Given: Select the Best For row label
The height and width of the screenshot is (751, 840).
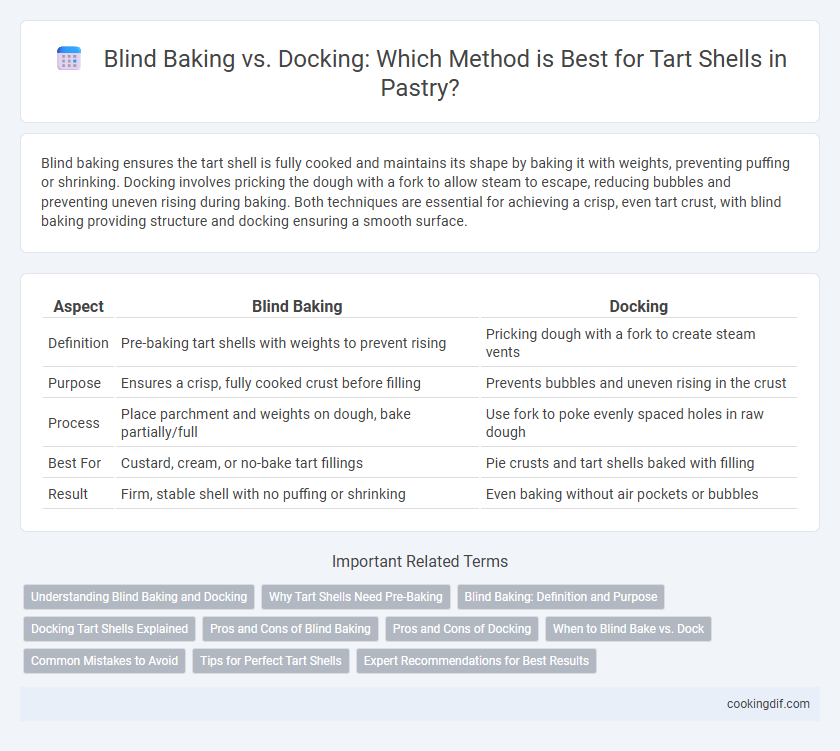Looking at the screenshot, I should pyautogui.click(x=74, y=463).
